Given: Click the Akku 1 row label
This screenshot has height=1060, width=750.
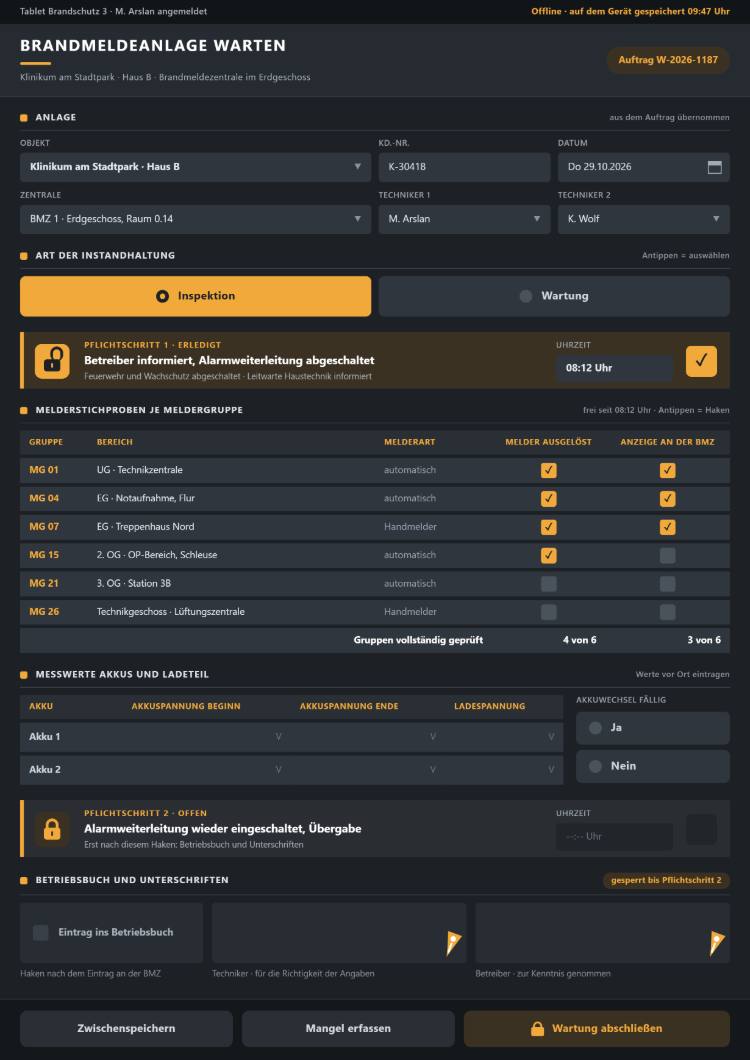Looking at the screenshot, I should 45,736.
